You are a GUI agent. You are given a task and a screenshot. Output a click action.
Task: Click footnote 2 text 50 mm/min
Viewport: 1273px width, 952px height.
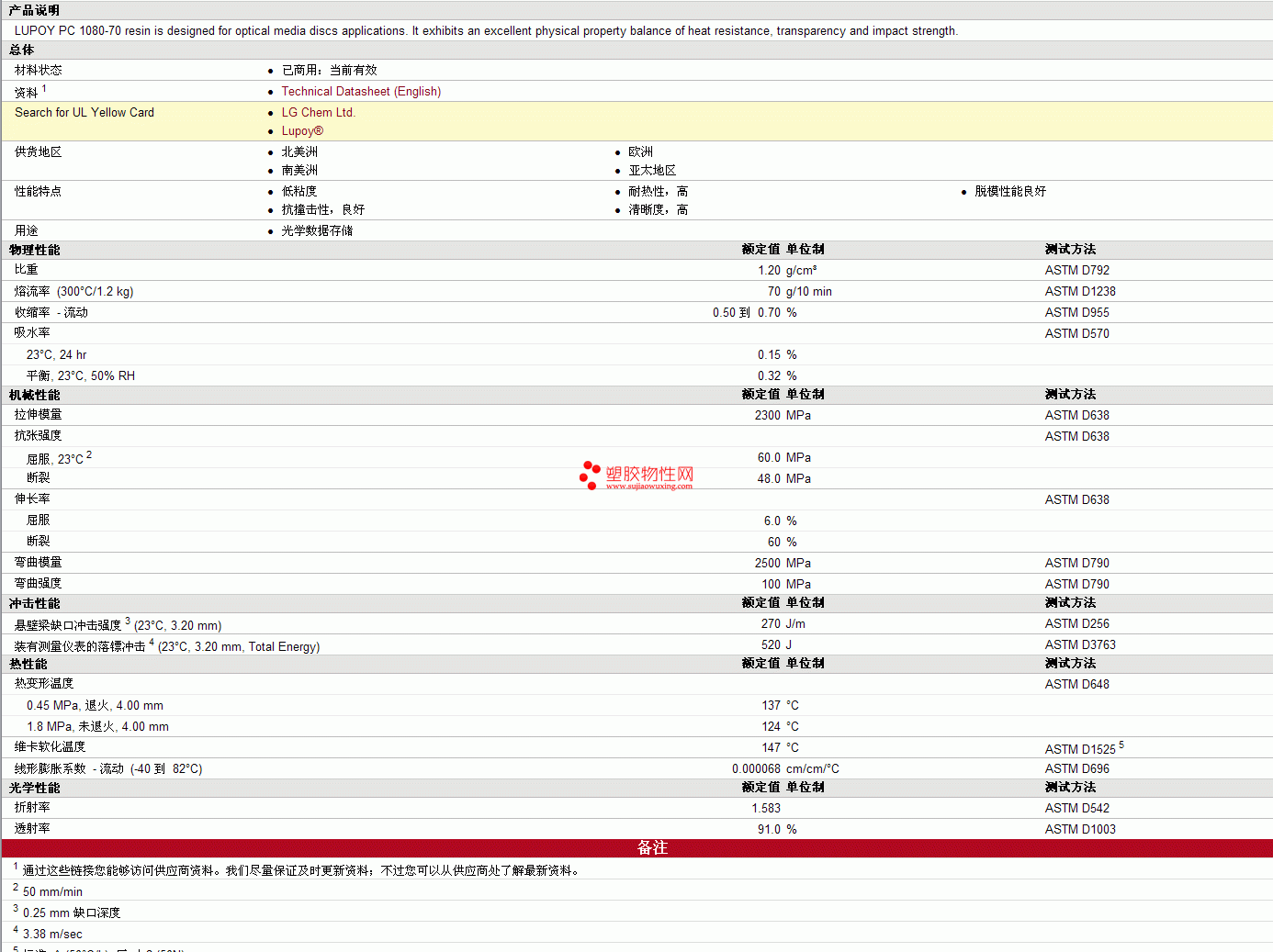[52, 892]
